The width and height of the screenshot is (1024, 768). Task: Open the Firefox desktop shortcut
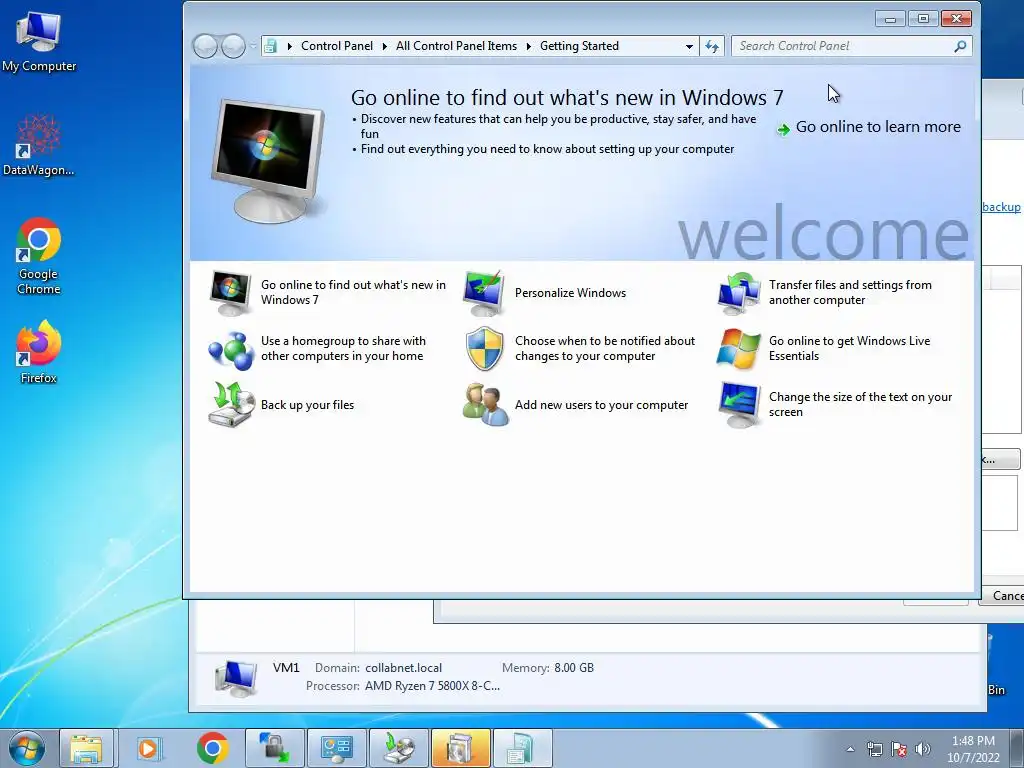click(39, 351)
